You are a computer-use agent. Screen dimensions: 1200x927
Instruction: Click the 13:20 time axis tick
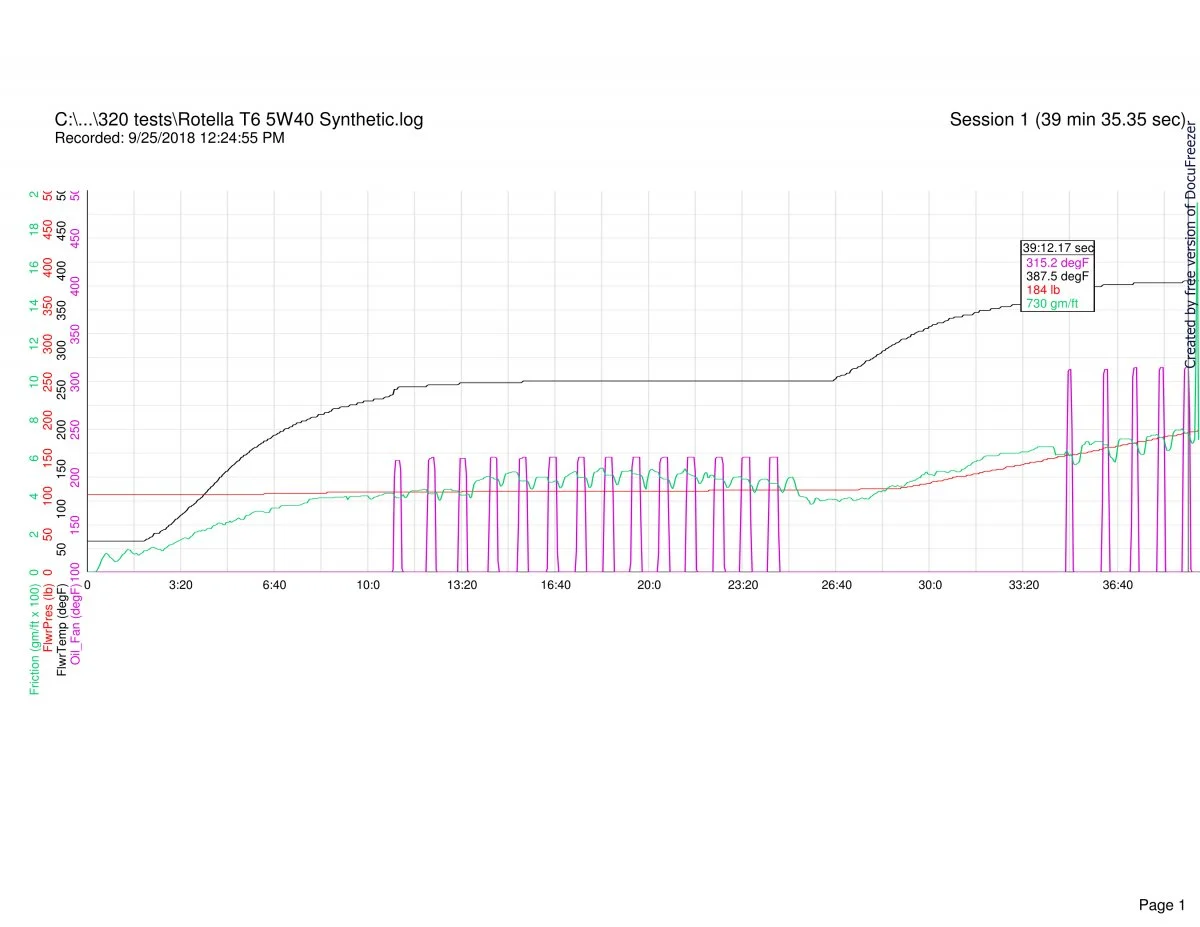462,584
